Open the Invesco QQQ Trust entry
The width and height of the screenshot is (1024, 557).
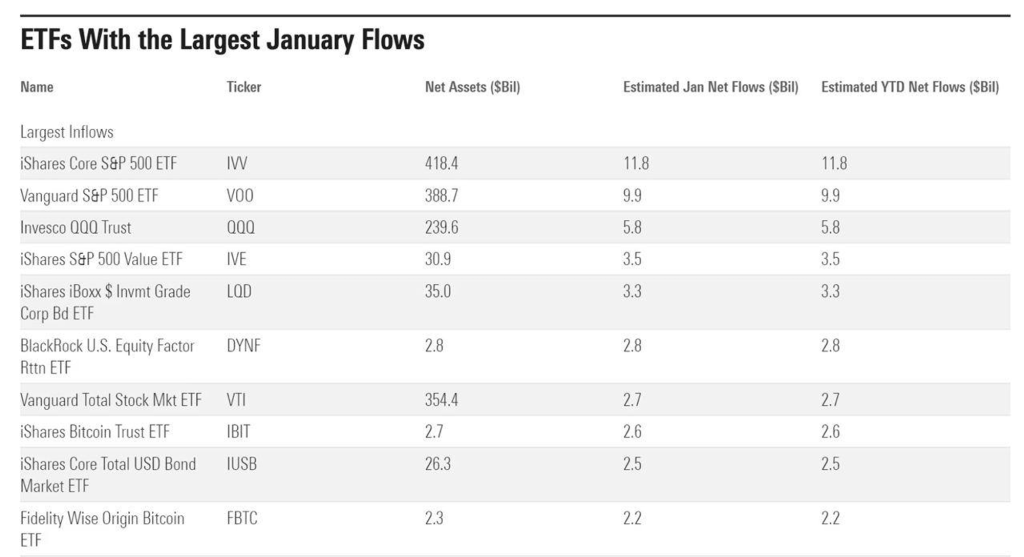(x=76, y=228)
